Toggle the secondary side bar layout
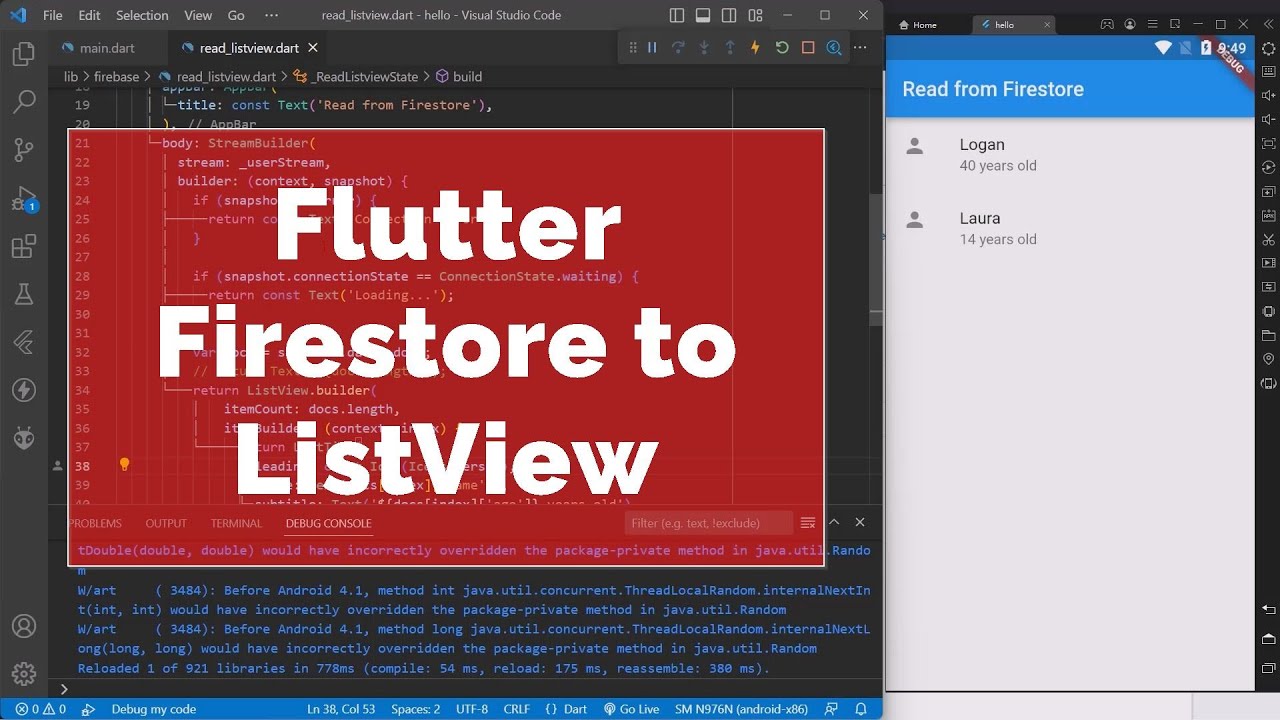Image resolution: width=1280 pixels, height=720 pixels. (x=729, y=15)
